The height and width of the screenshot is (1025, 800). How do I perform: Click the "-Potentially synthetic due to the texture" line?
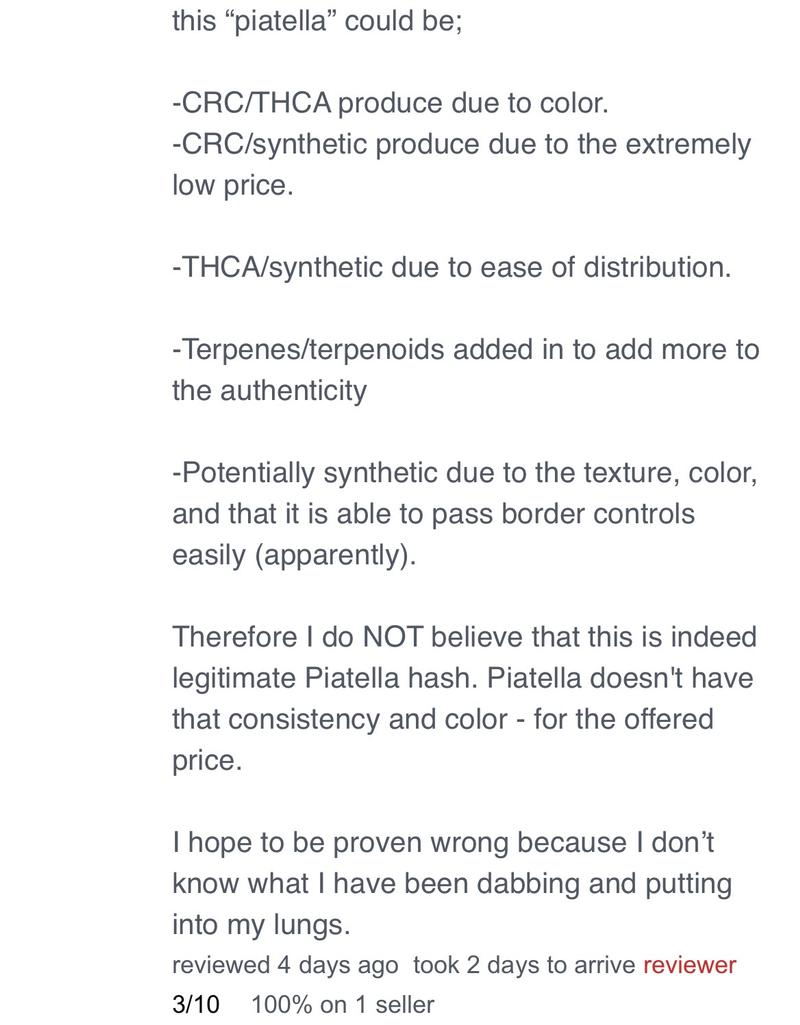coord(464,472)
